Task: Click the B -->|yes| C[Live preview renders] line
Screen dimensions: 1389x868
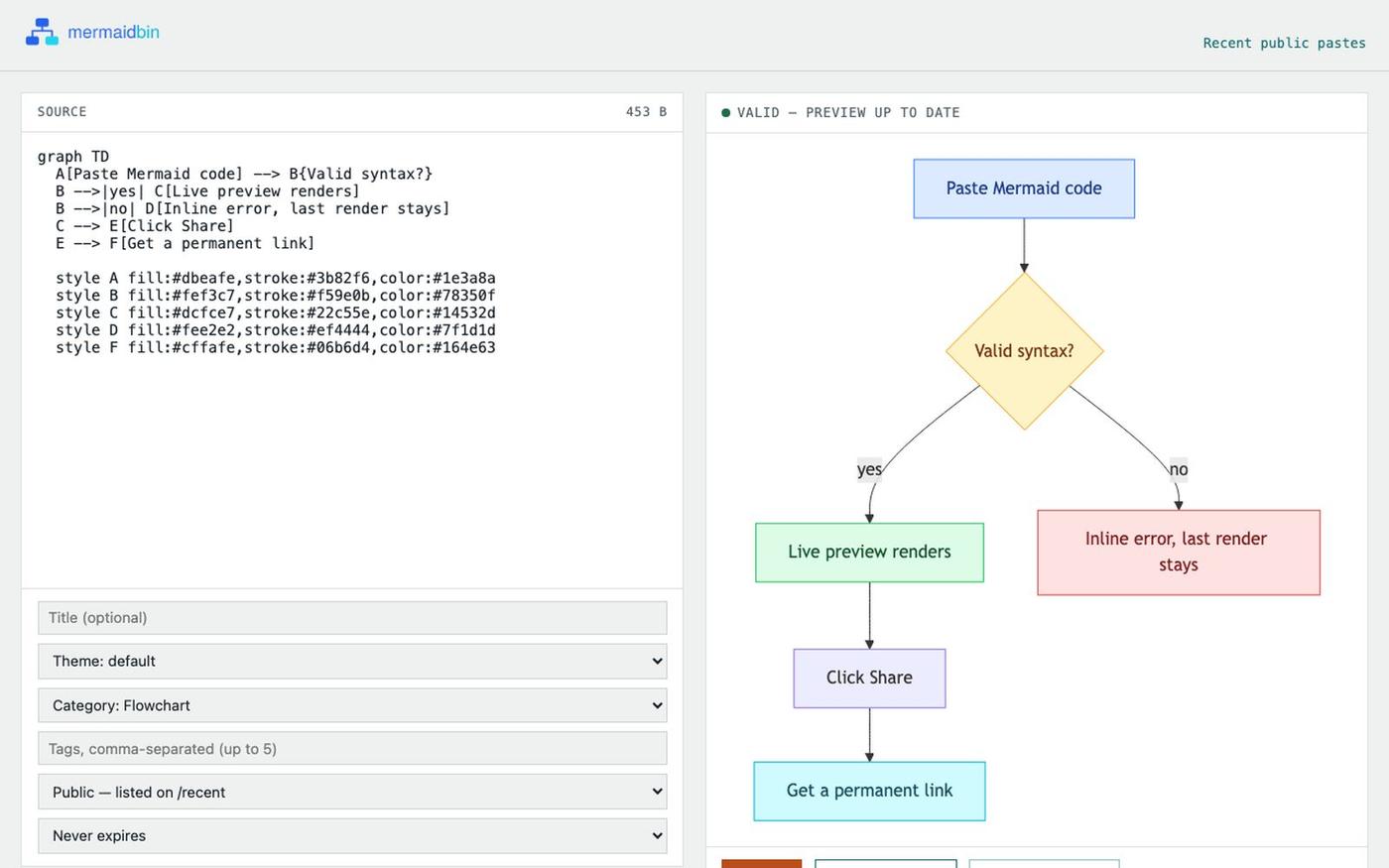Action: tap(207, 191)
